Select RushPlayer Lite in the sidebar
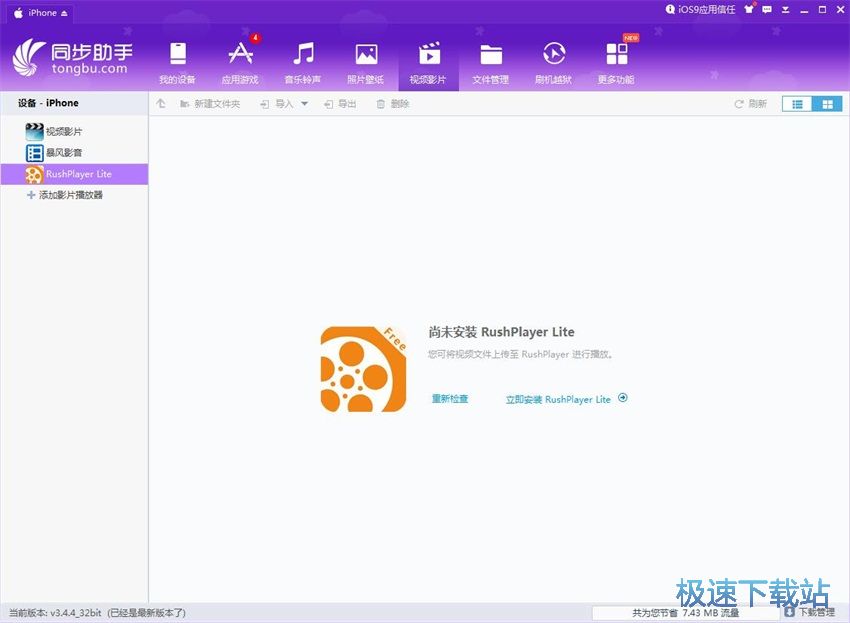Viewport: 850px width, 623px height. pos(74,174)
